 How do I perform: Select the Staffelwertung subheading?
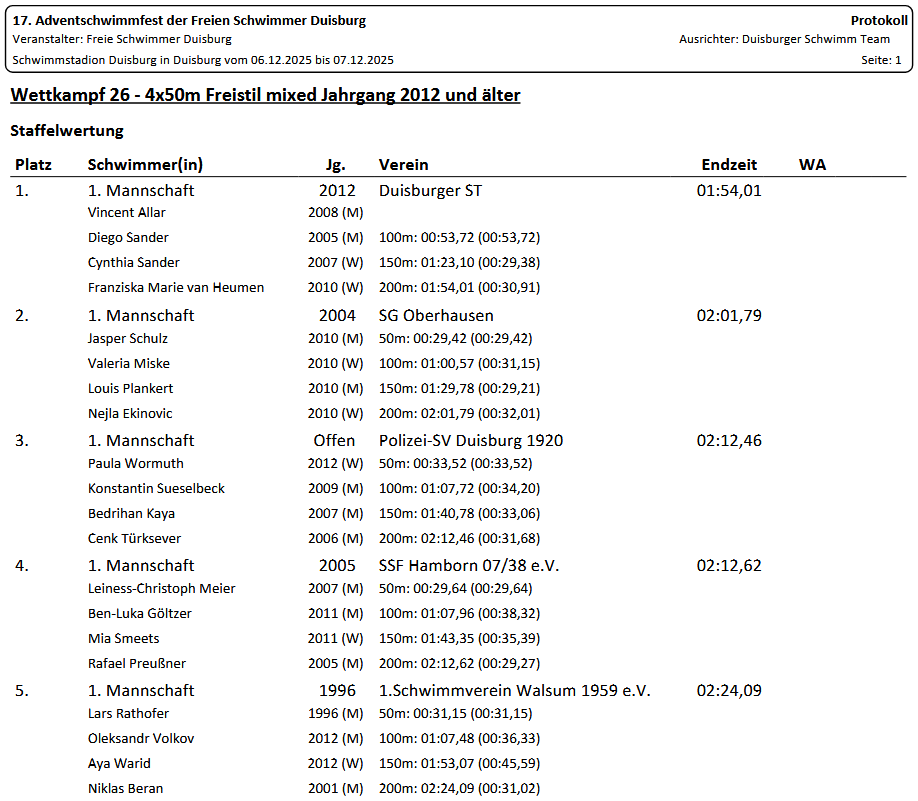click(x=66, y=131)
